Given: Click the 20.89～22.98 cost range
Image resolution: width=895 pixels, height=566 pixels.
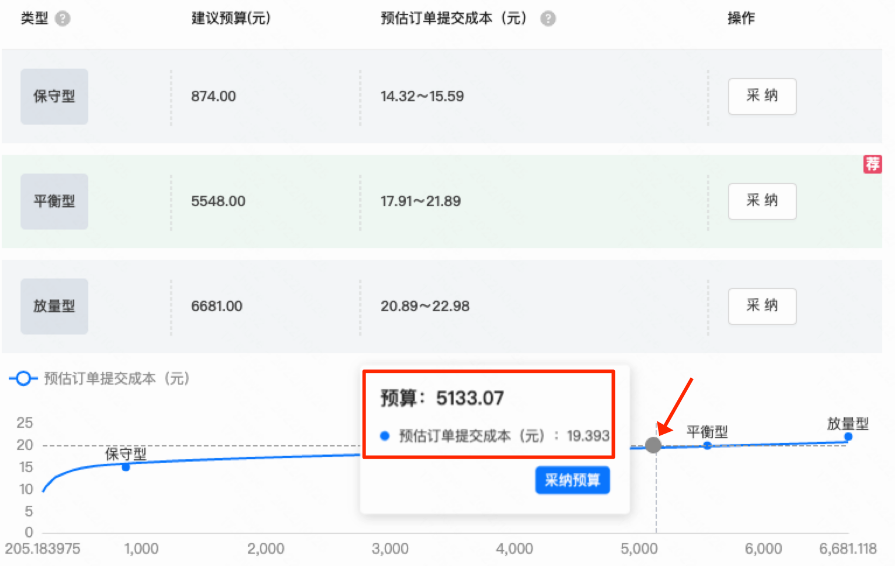Looking at the screenshot, I should pyautogui.click(x=425, y=306).
